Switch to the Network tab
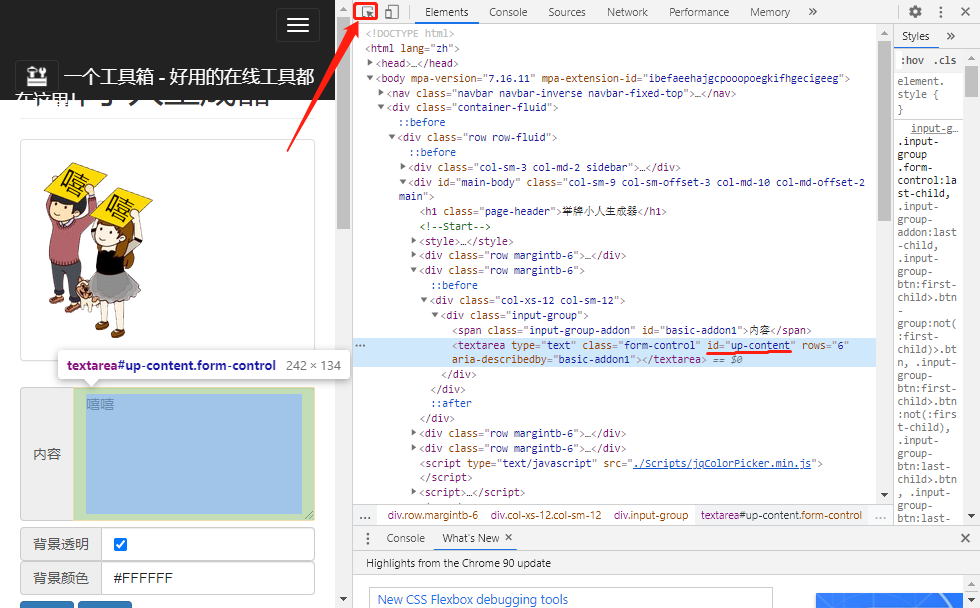980x608 pixels. 627,12
